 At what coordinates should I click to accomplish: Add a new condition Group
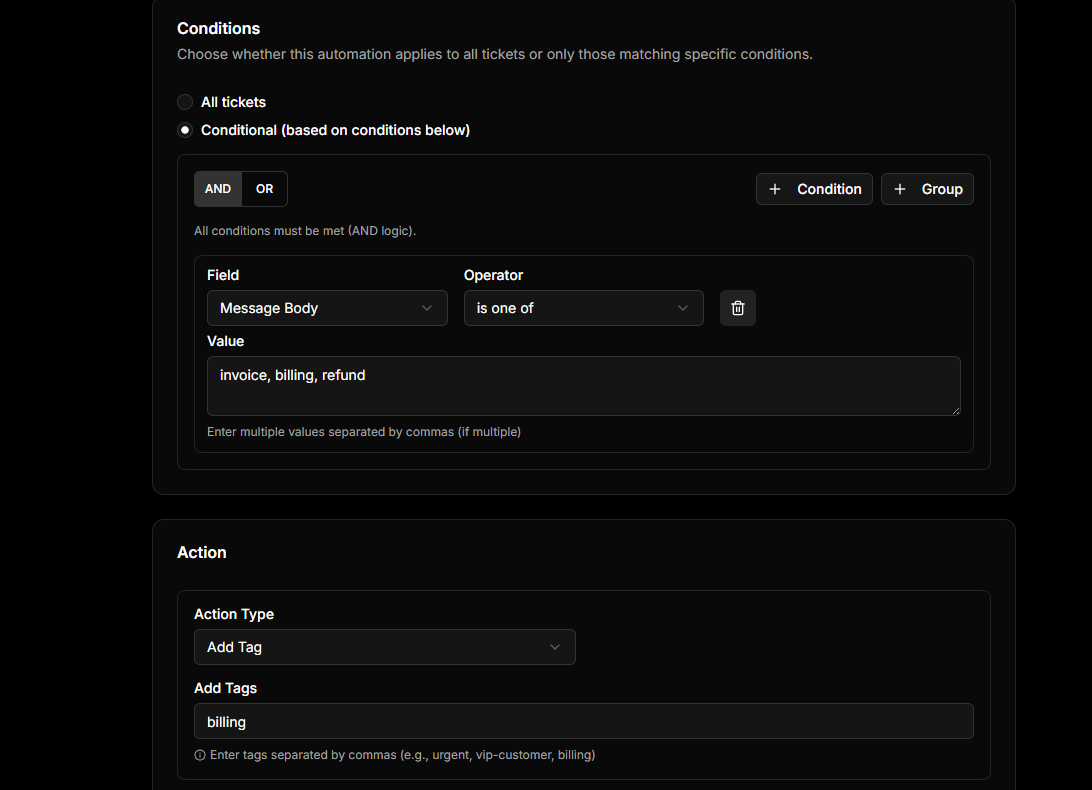[927, 189]
